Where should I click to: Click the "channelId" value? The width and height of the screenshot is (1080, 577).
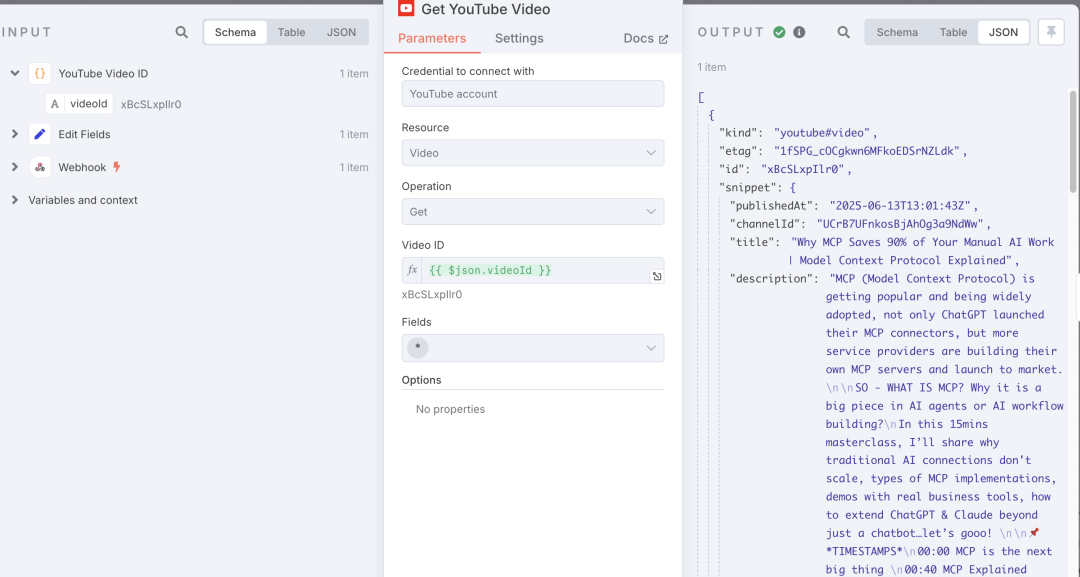click(900, 224)
